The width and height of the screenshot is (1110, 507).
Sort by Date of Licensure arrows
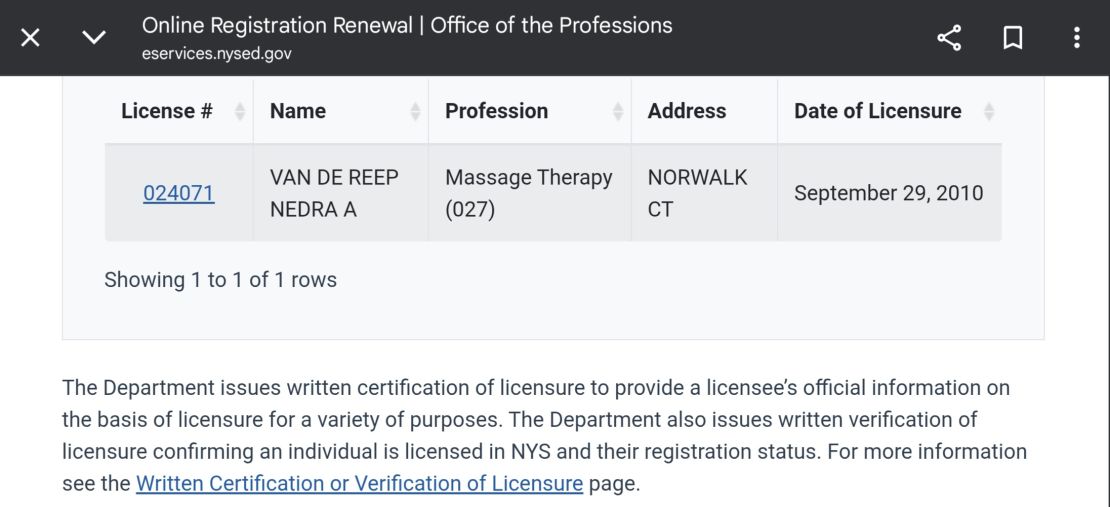point(988,112)
